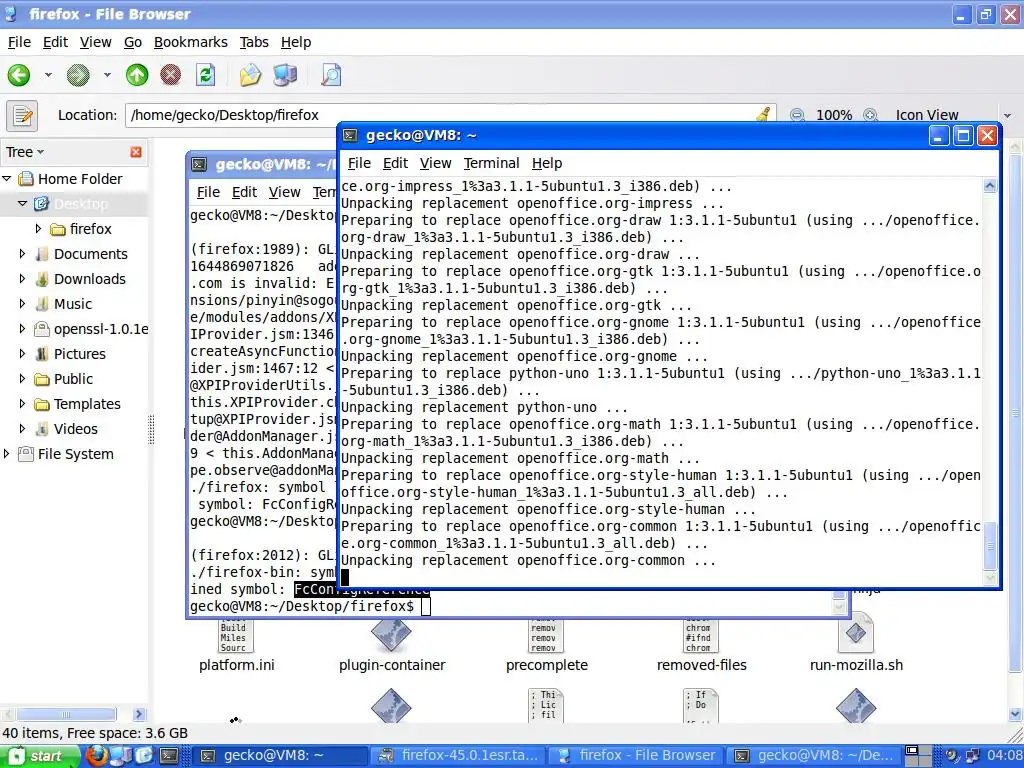Viewport: 1024px width, 768px height.
Task: Launch terminal from taskbar quick launch icon
Action: coord(169,756)
